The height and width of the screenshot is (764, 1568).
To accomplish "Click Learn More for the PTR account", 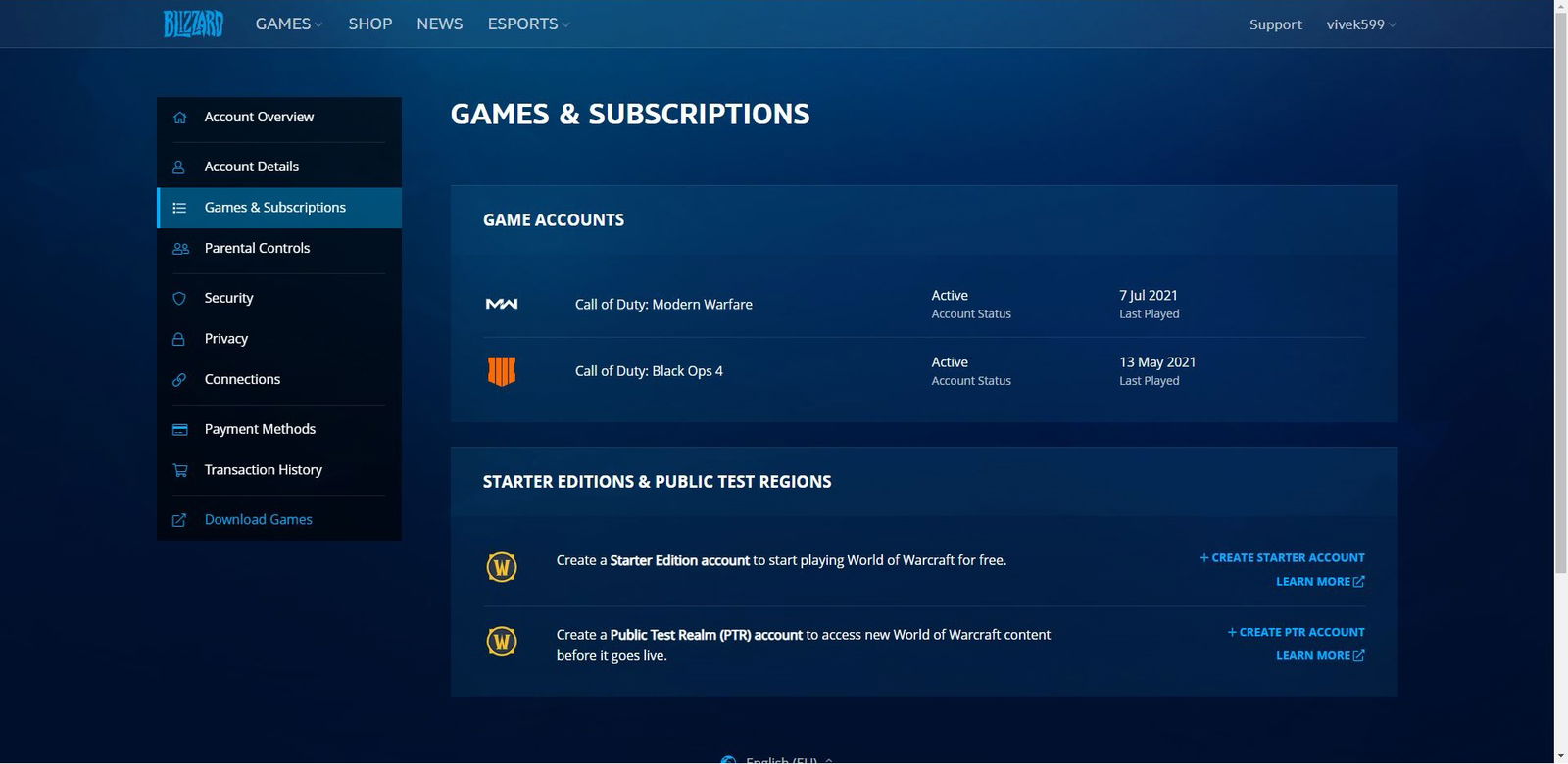I will coord(1320,656).
